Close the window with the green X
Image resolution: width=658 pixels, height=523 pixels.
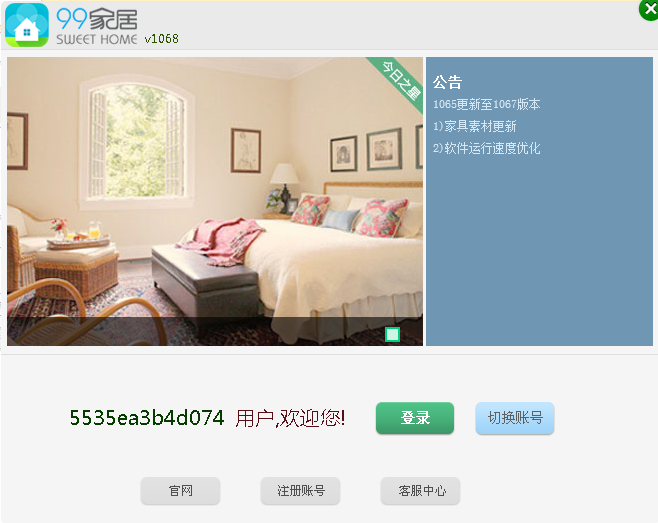click(x=649, y=9)
